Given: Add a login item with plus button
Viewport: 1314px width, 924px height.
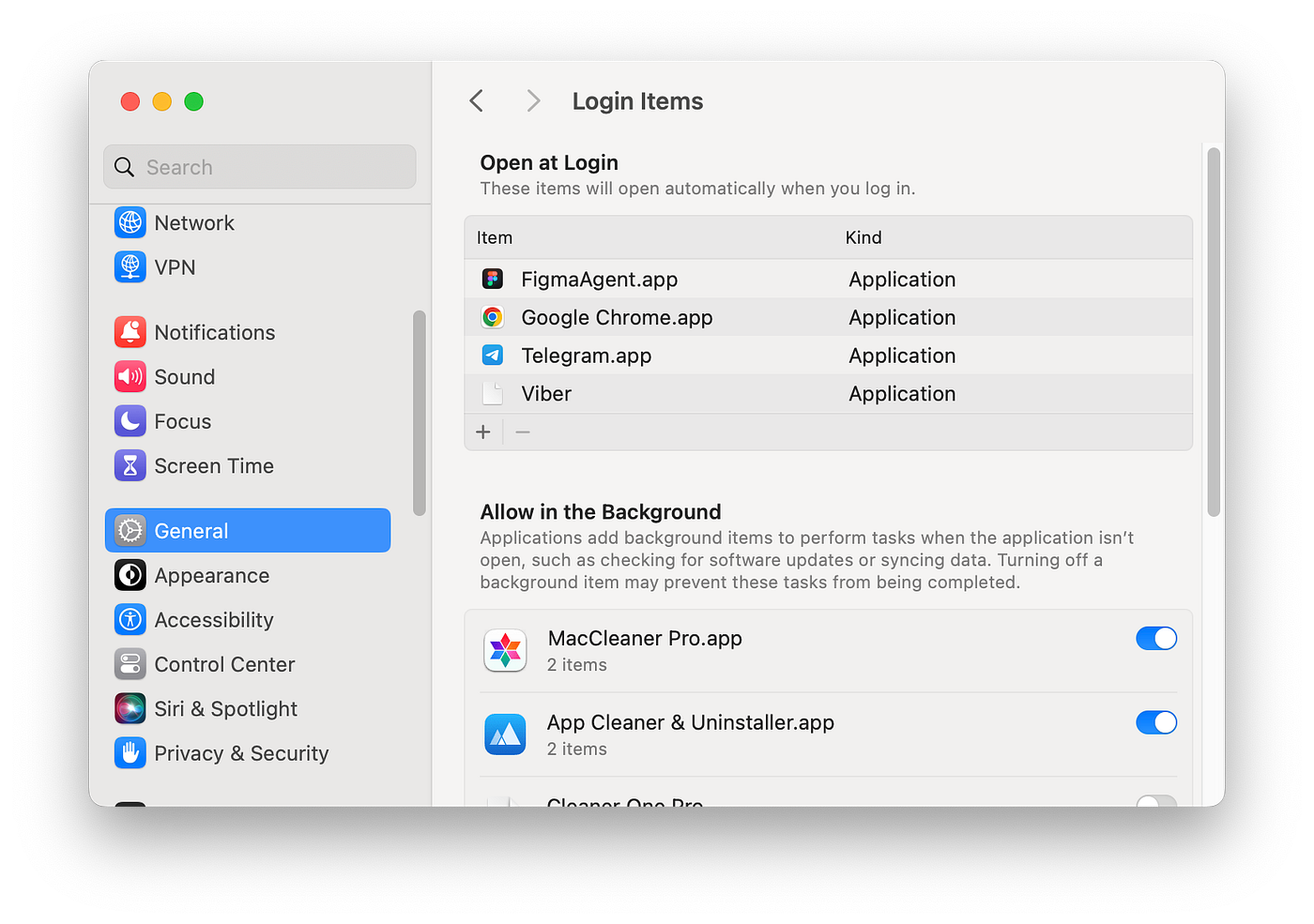Looking at the screenshot, I should 483,432.
